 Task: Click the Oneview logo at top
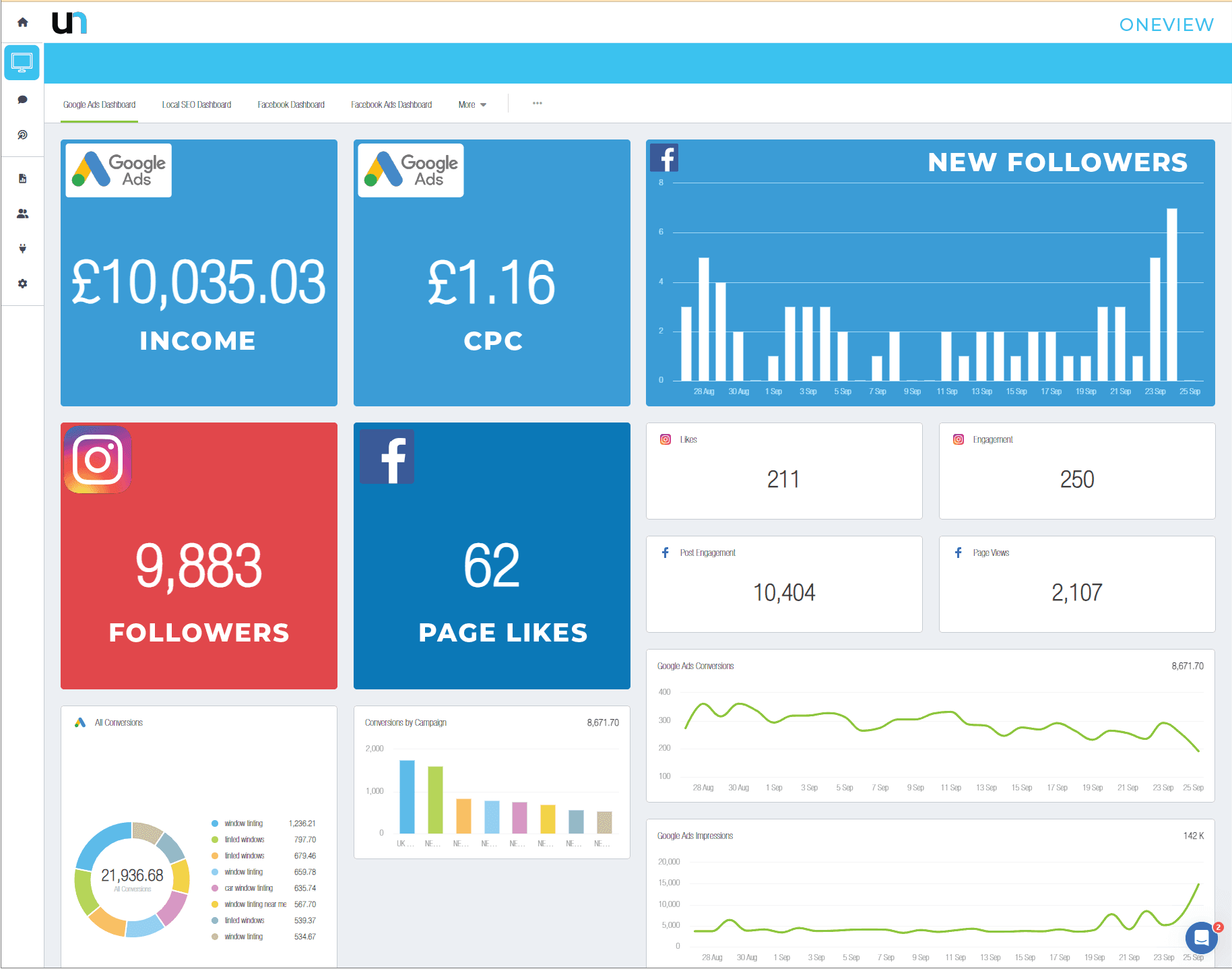tap(69, 23)
